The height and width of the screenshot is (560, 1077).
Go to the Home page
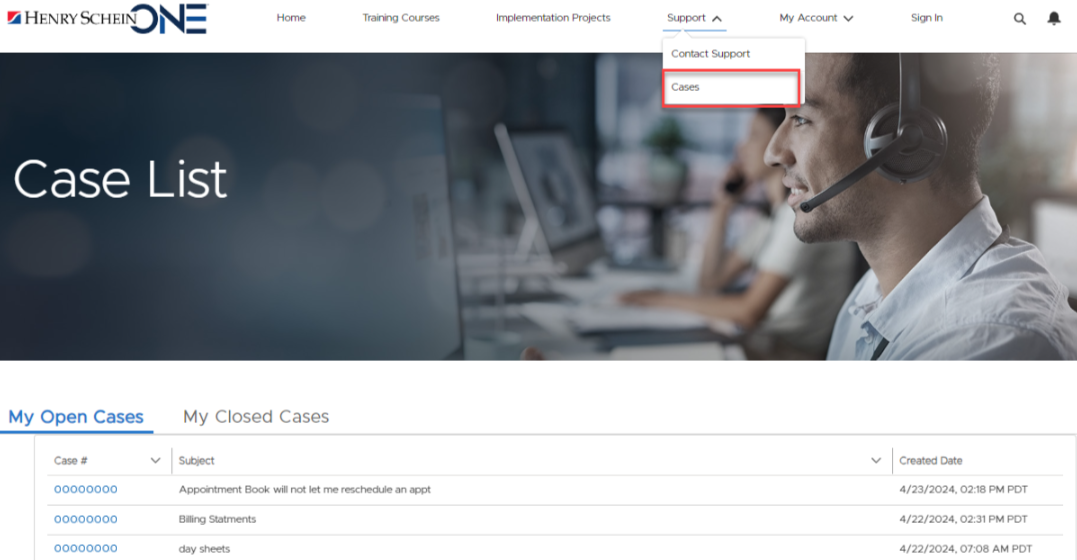coord(291,18)
